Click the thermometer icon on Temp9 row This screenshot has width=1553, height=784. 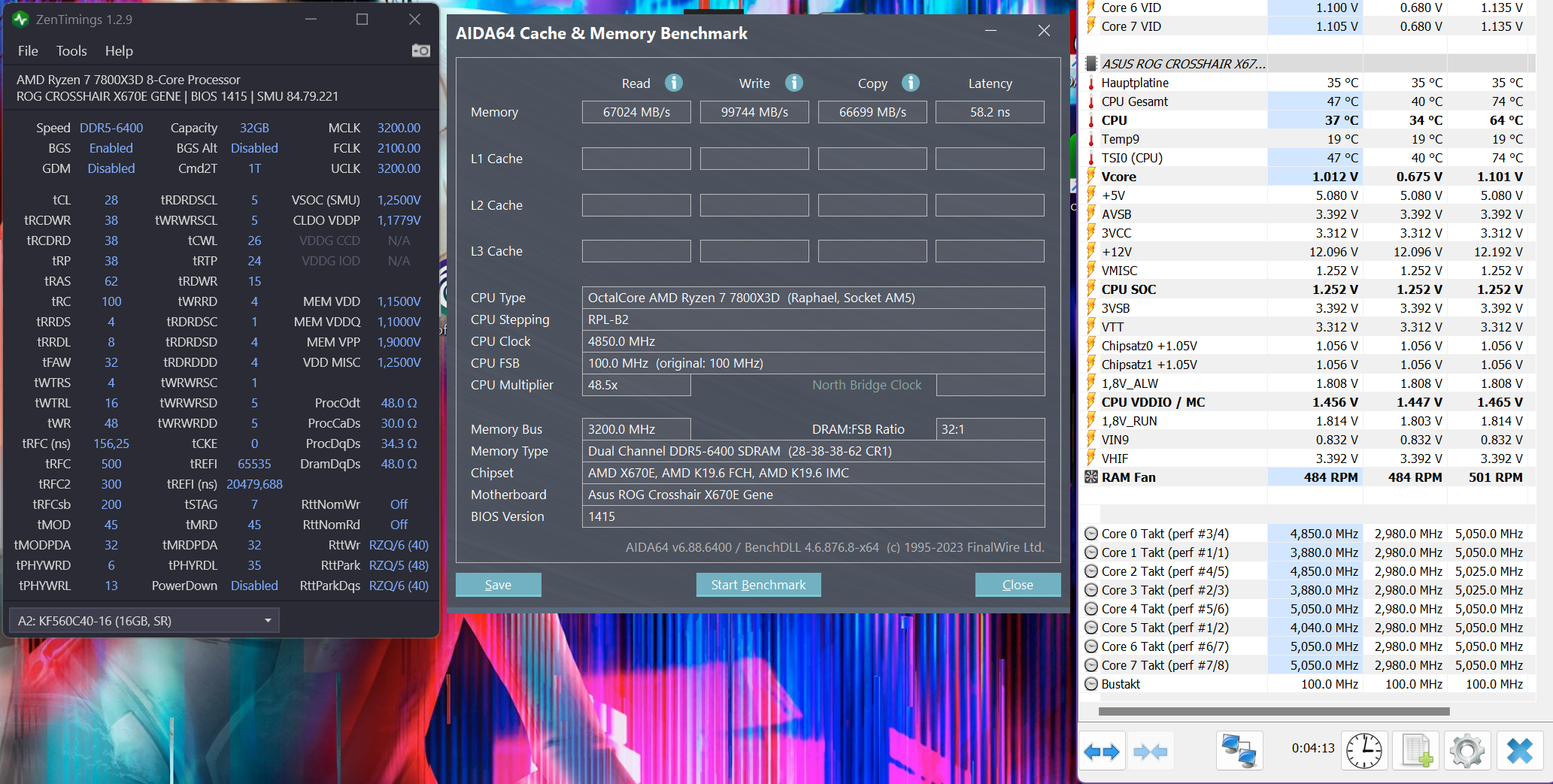click(x=1091, y=139)
